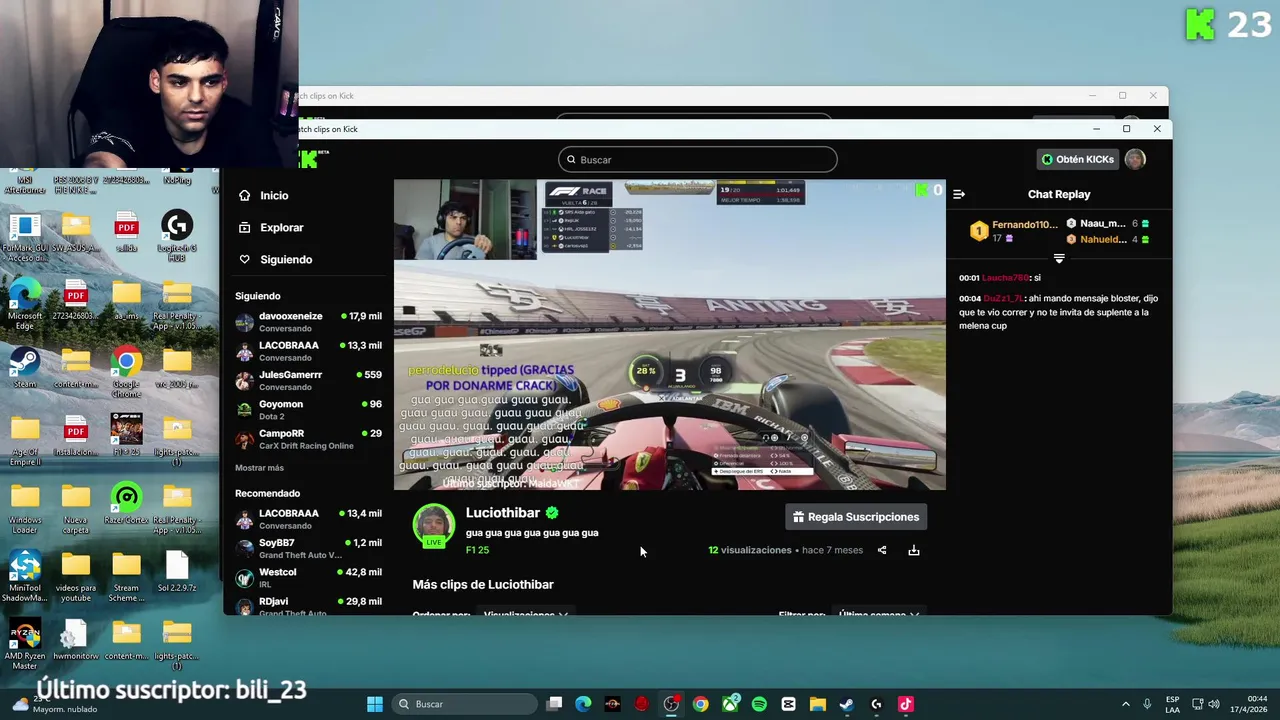Open Westcol recommended channel
Viewport: 1280px width, 720px height.
click(x=308, y=578)
